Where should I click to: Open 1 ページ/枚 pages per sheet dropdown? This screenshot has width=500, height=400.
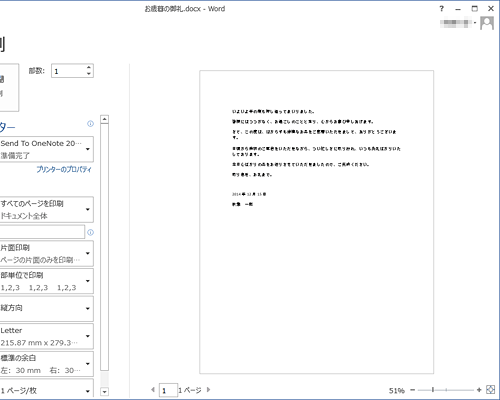tap(47, 389)
